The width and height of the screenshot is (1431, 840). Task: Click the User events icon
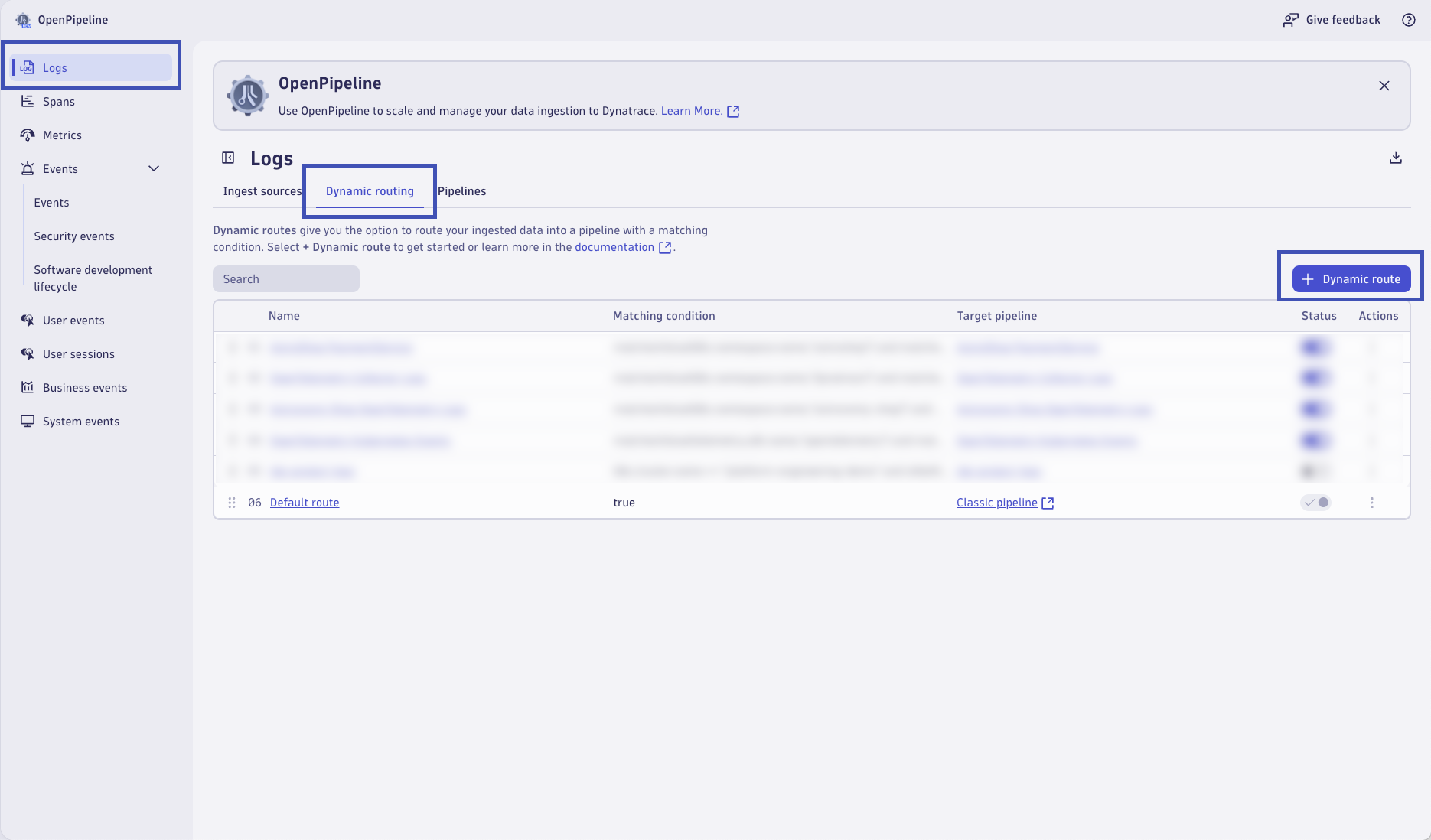click(x=28, y=320)
